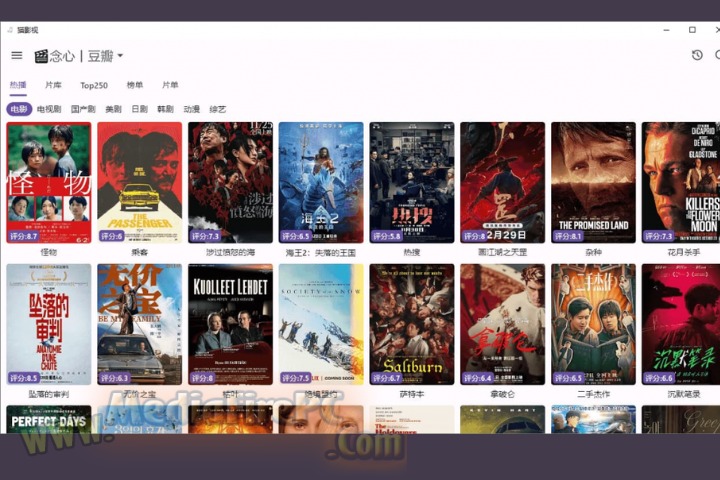Screen dimensions: 720x480
Task: Switch to the 榜单 tab
Action: click(x=135, y=85)
